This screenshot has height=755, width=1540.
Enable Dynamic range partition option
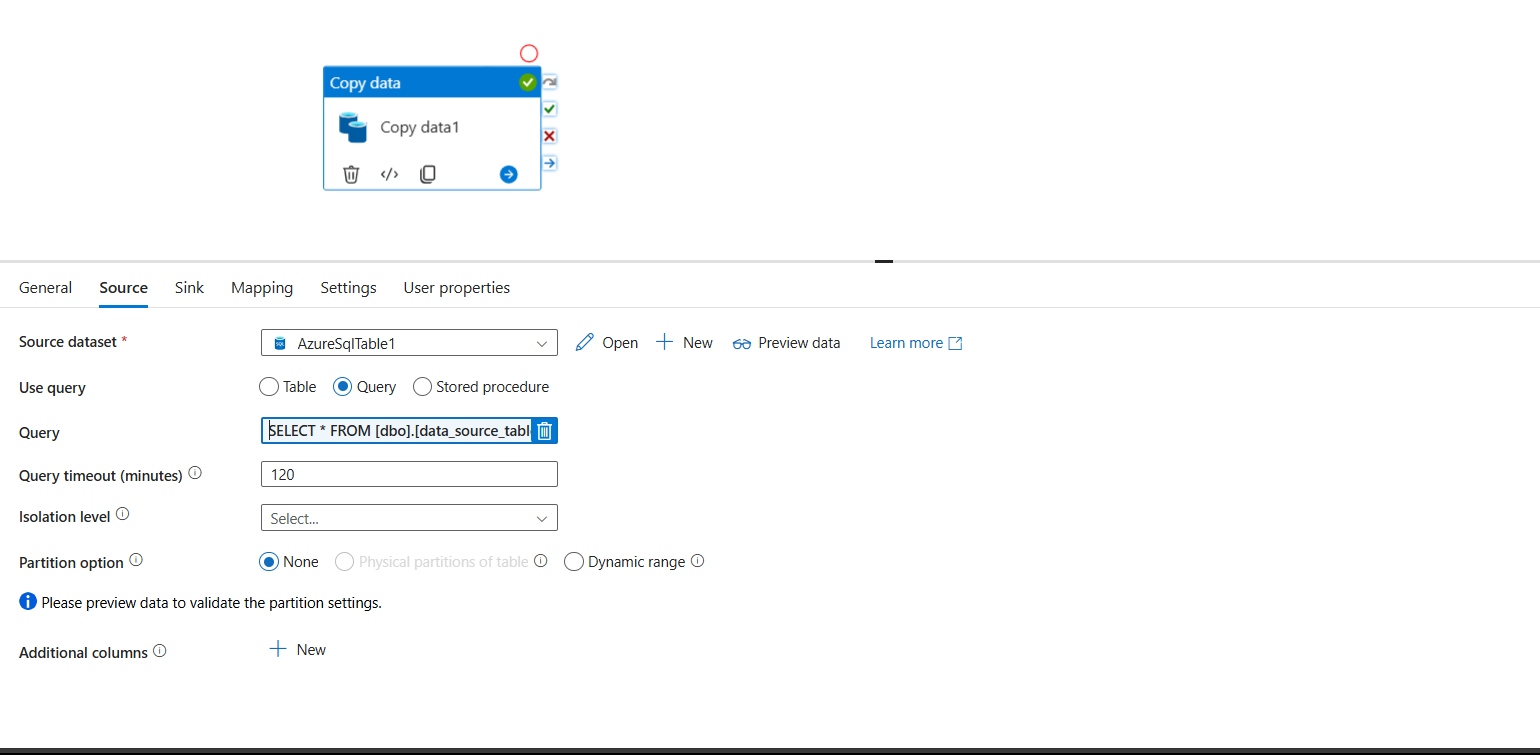tap(573, 561)
